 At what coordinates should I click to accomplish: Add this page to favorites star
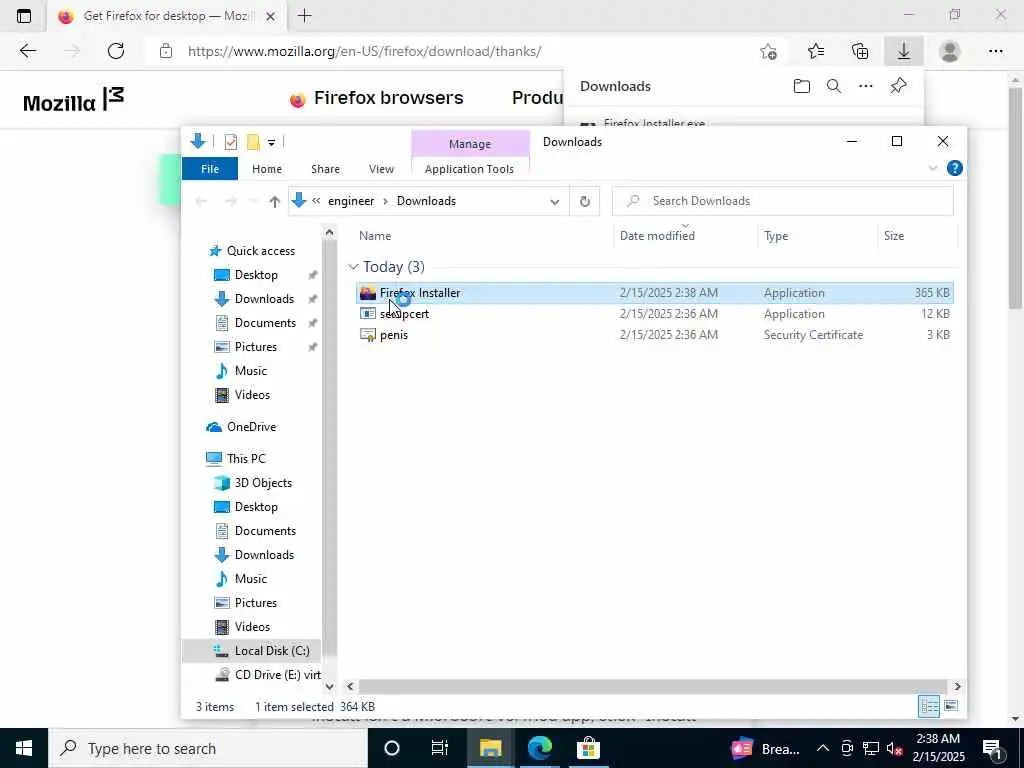pos(769,51)
